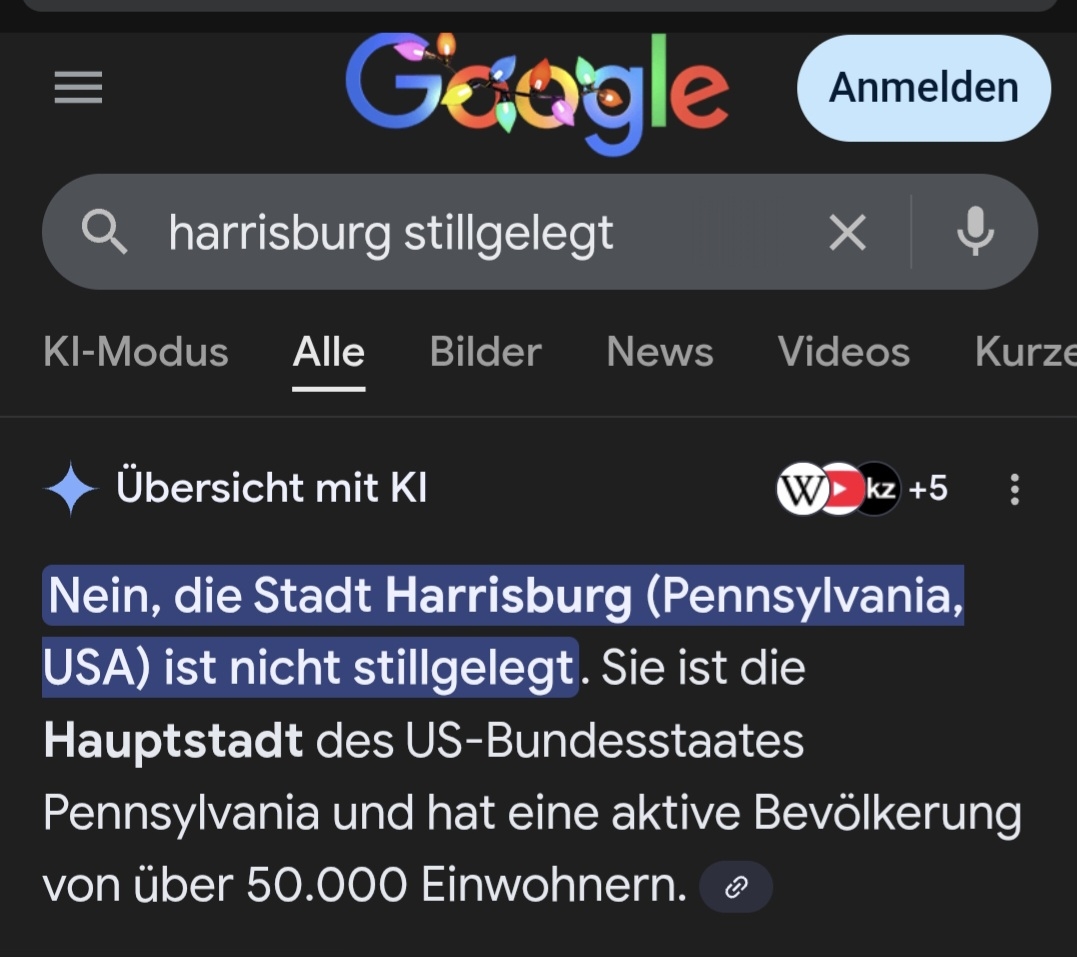This screenshot has height=957, width=1077.
Task: Clear the search query with X
Action: 847,233
